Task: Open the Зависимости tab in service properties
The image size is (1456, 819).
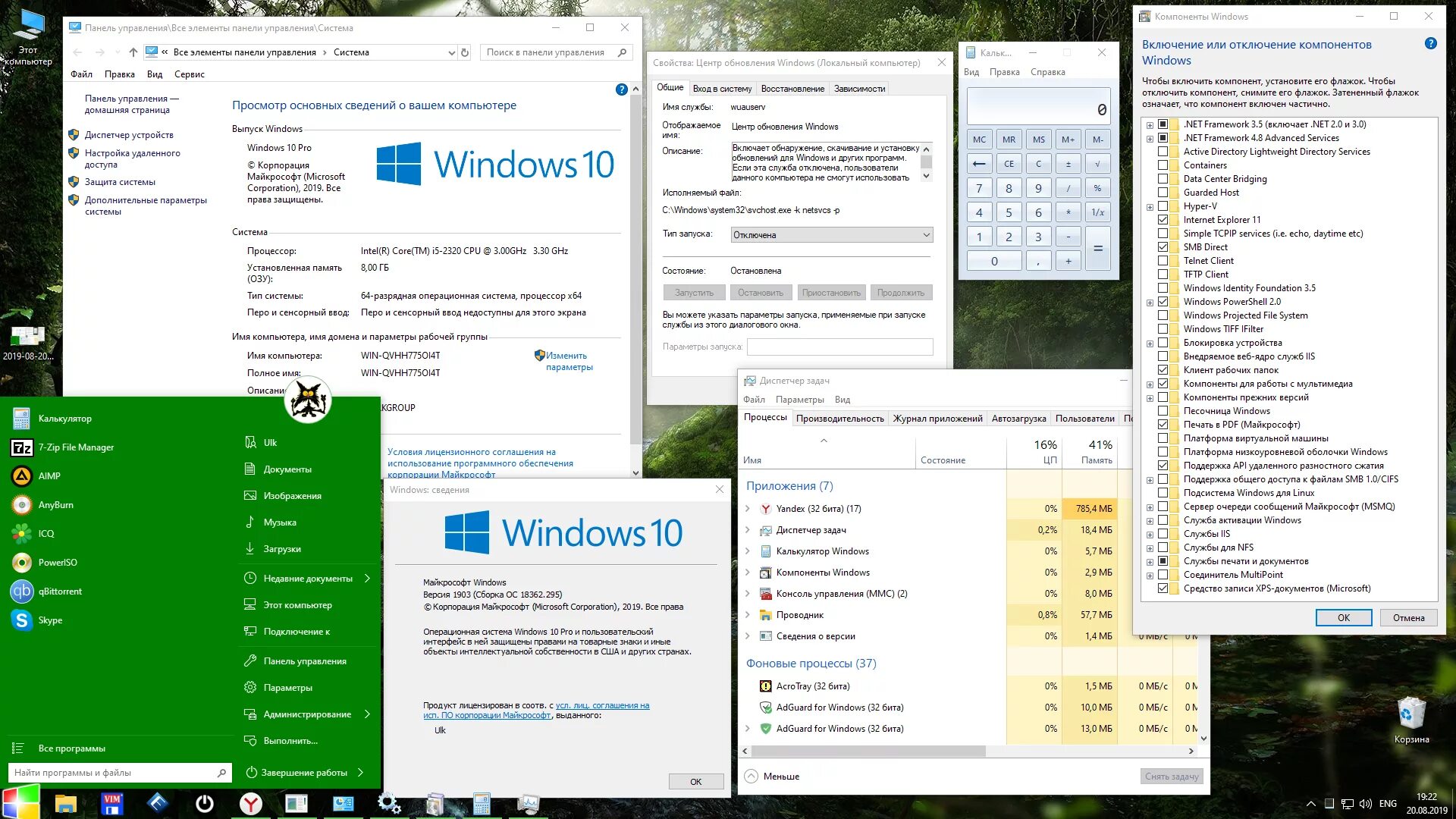Action: [x=859, y=89]
